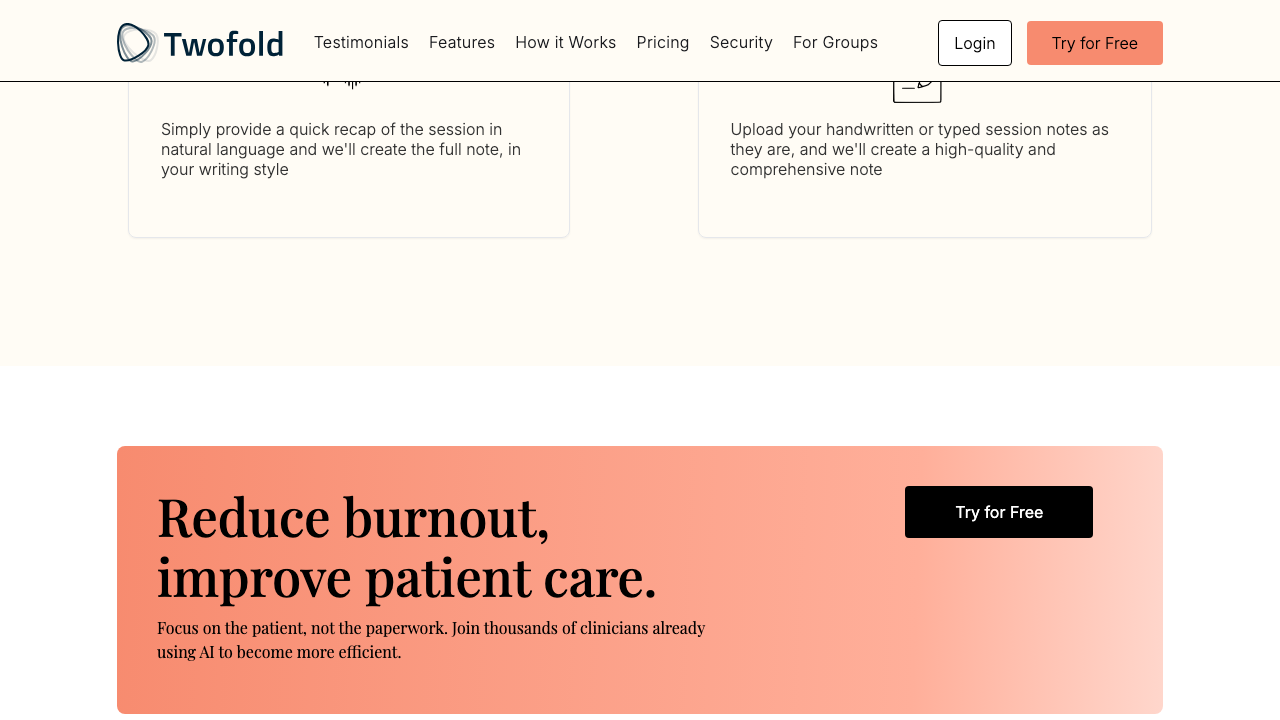Click the Twofold logo icon
Image resolution: width=1280 pixels, height=720 pixels.
click(137, 43)
